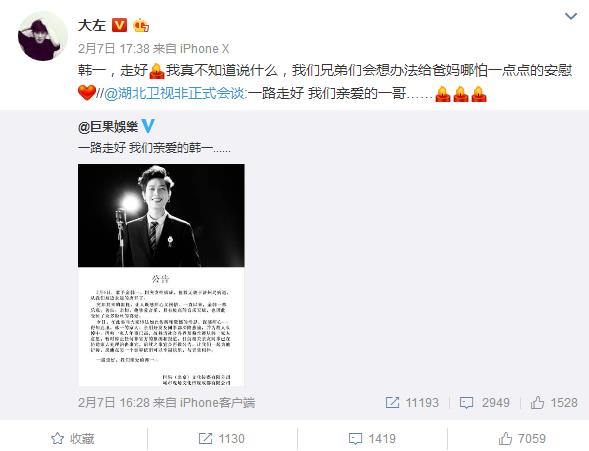Click the blue V badge beside 巨果娛樂
The height and width of the screenshot is (451, 589).
148,126
